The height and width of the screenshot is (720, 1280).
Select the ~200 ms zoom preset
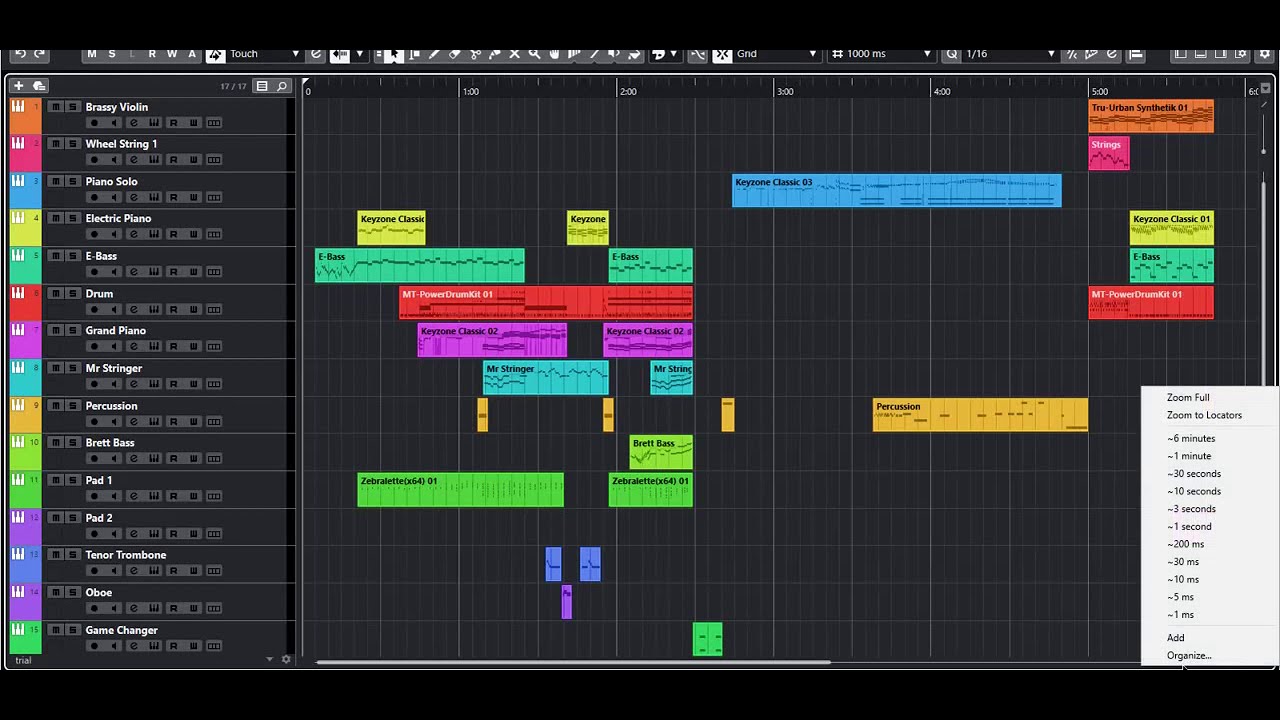[1185, 544]
